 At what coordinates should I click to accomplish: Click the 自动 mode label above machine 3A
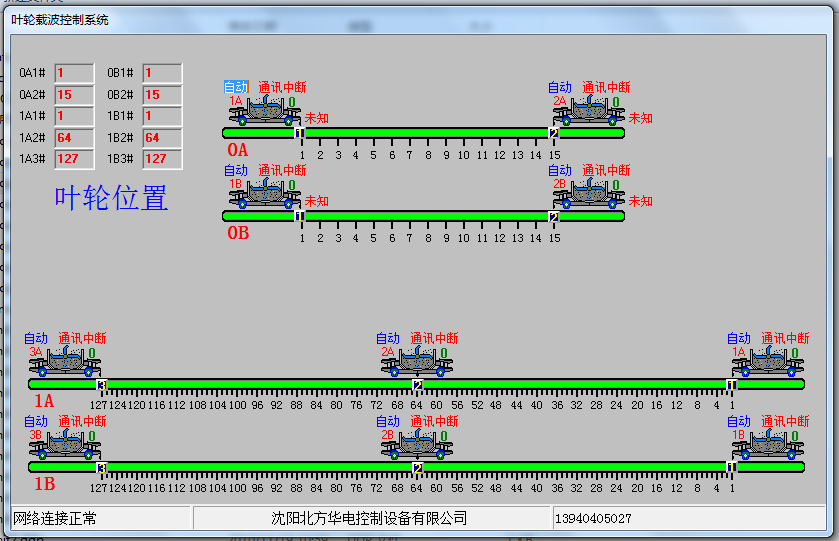tap(36, 338)
